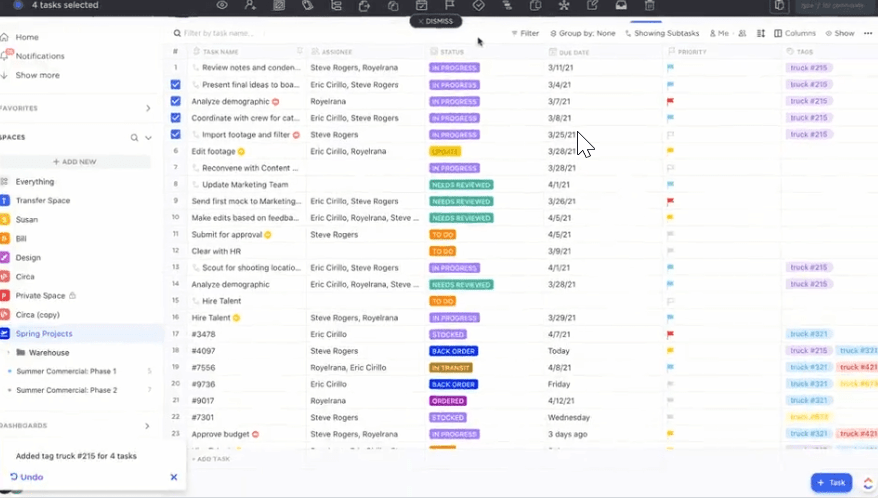The height and width of the screenshot is (498, 878).
Task: Expand Dashboards section chevron
Action: (x=147, y=426)
